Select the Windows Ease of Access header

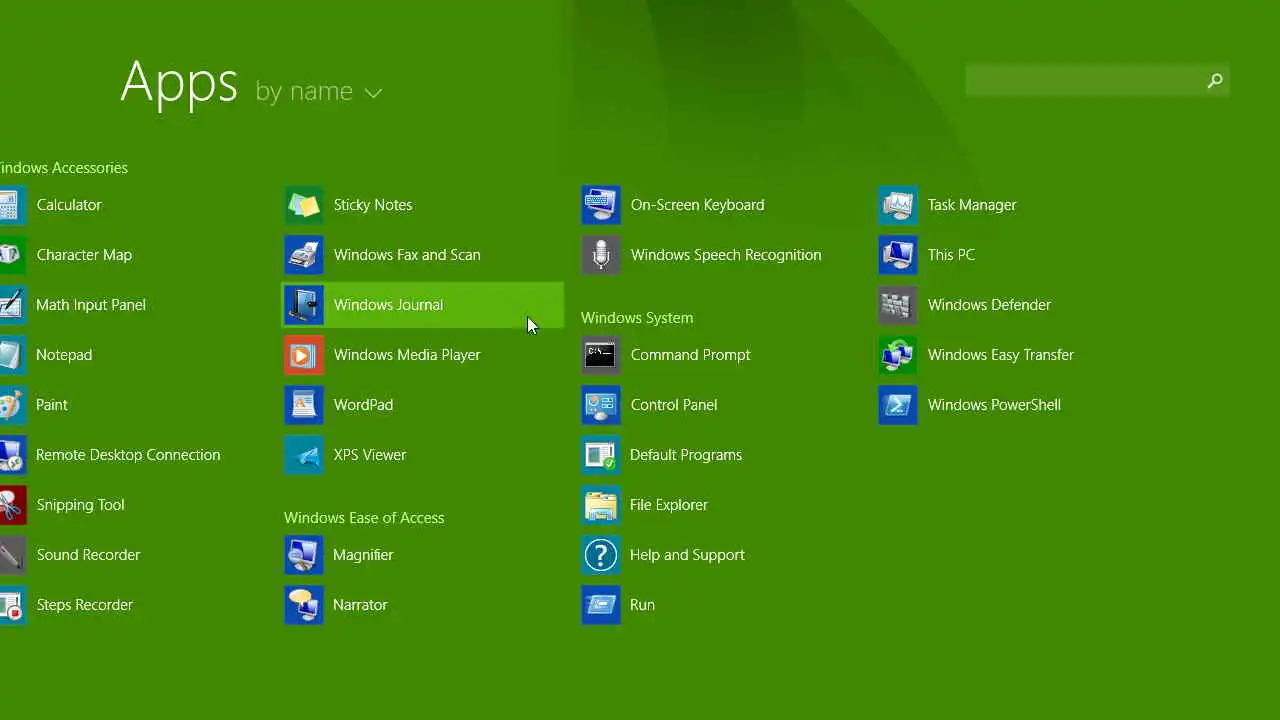[364, 518]
